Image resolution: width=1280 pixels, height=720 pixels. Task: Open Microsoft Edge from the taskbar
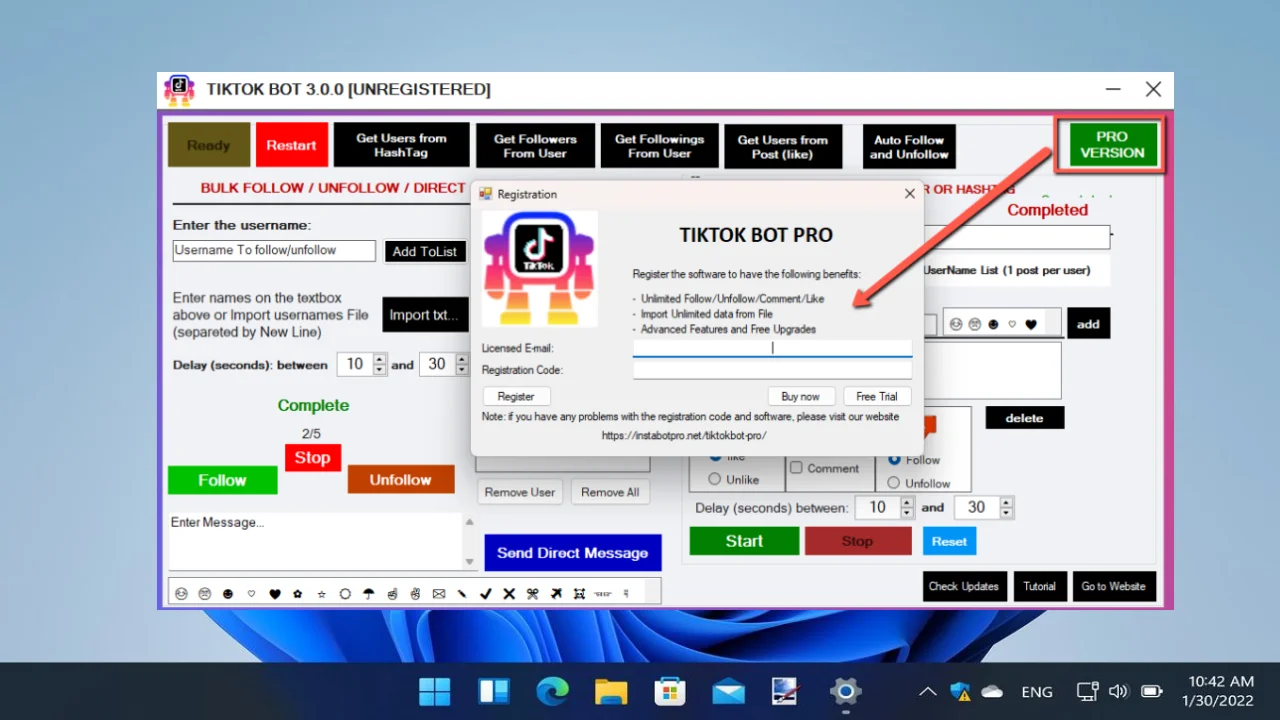(x=552, y=691)
